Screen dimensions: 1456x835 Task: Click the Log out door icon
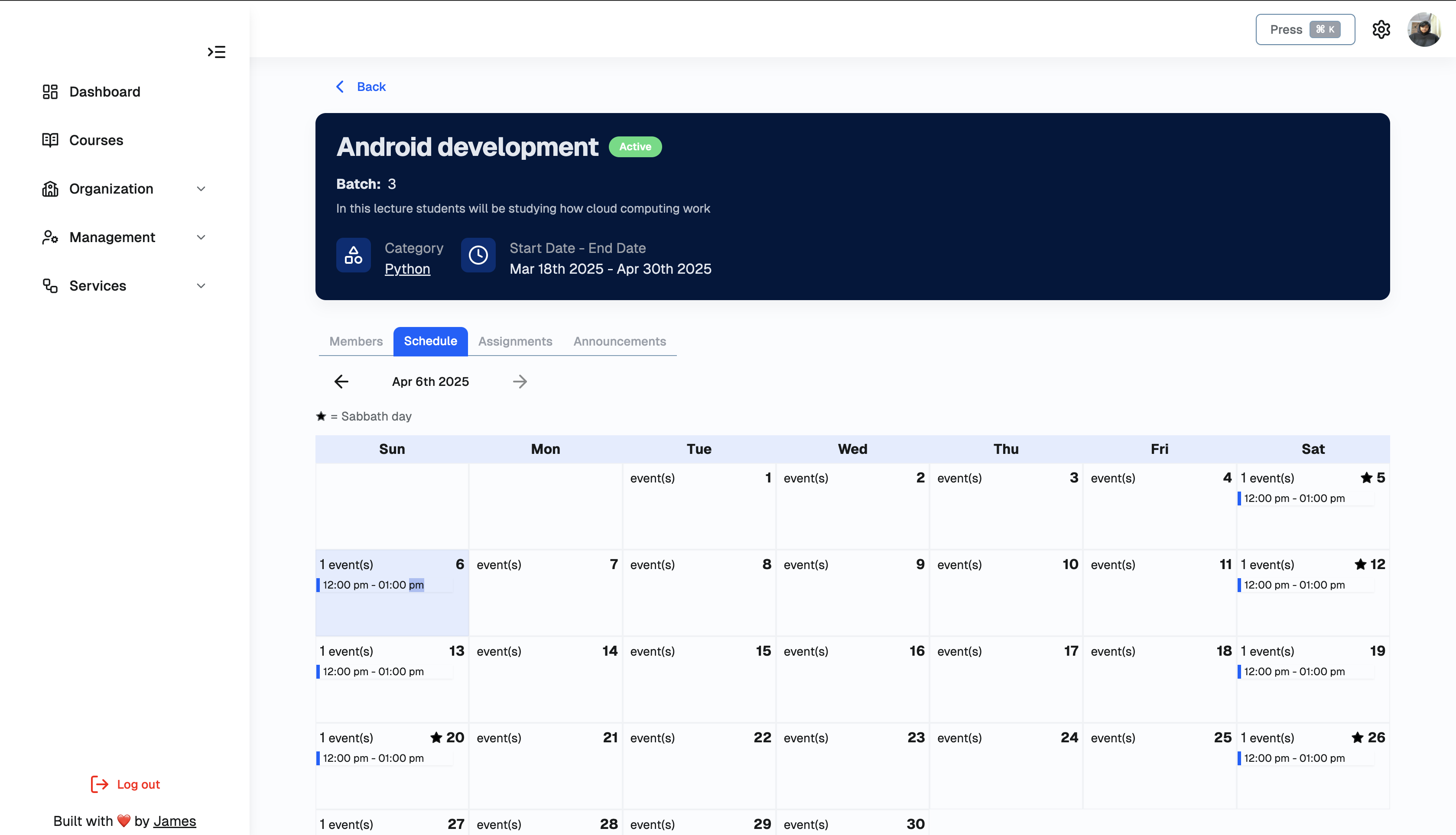click(x=100, y=784)
